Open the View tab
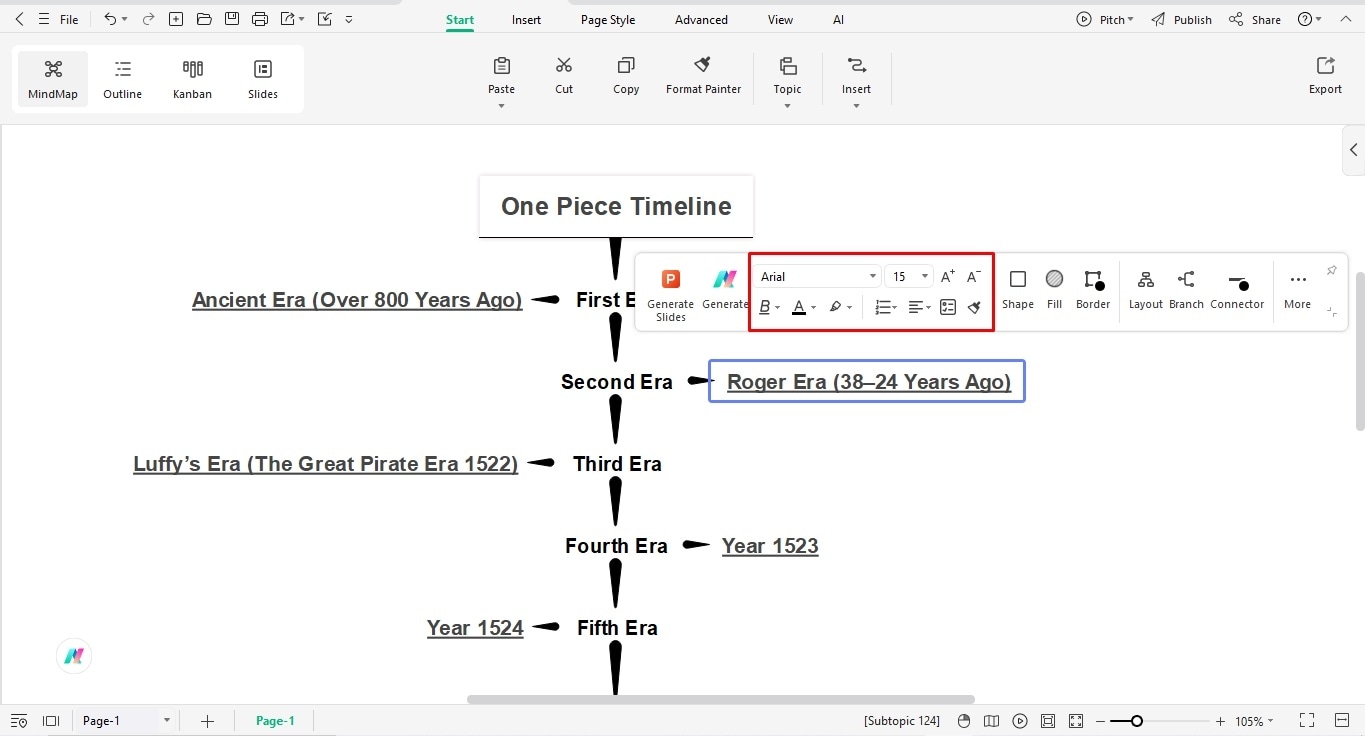Screen dimensions: 1365x736 [780, 20]
